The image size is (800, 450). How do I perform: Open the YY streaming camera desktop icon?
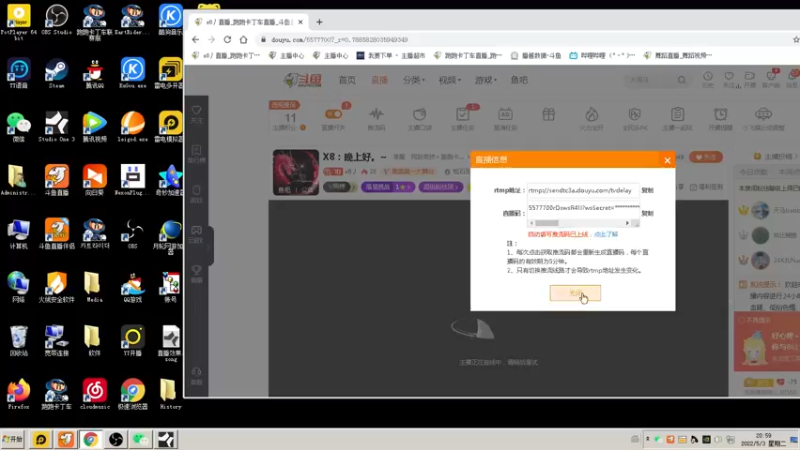point(133,340)
